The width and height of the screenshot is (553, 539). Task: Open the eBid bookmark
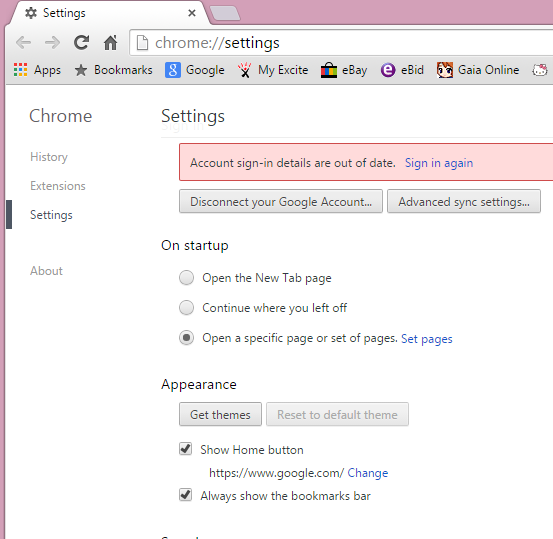point(402,70)
